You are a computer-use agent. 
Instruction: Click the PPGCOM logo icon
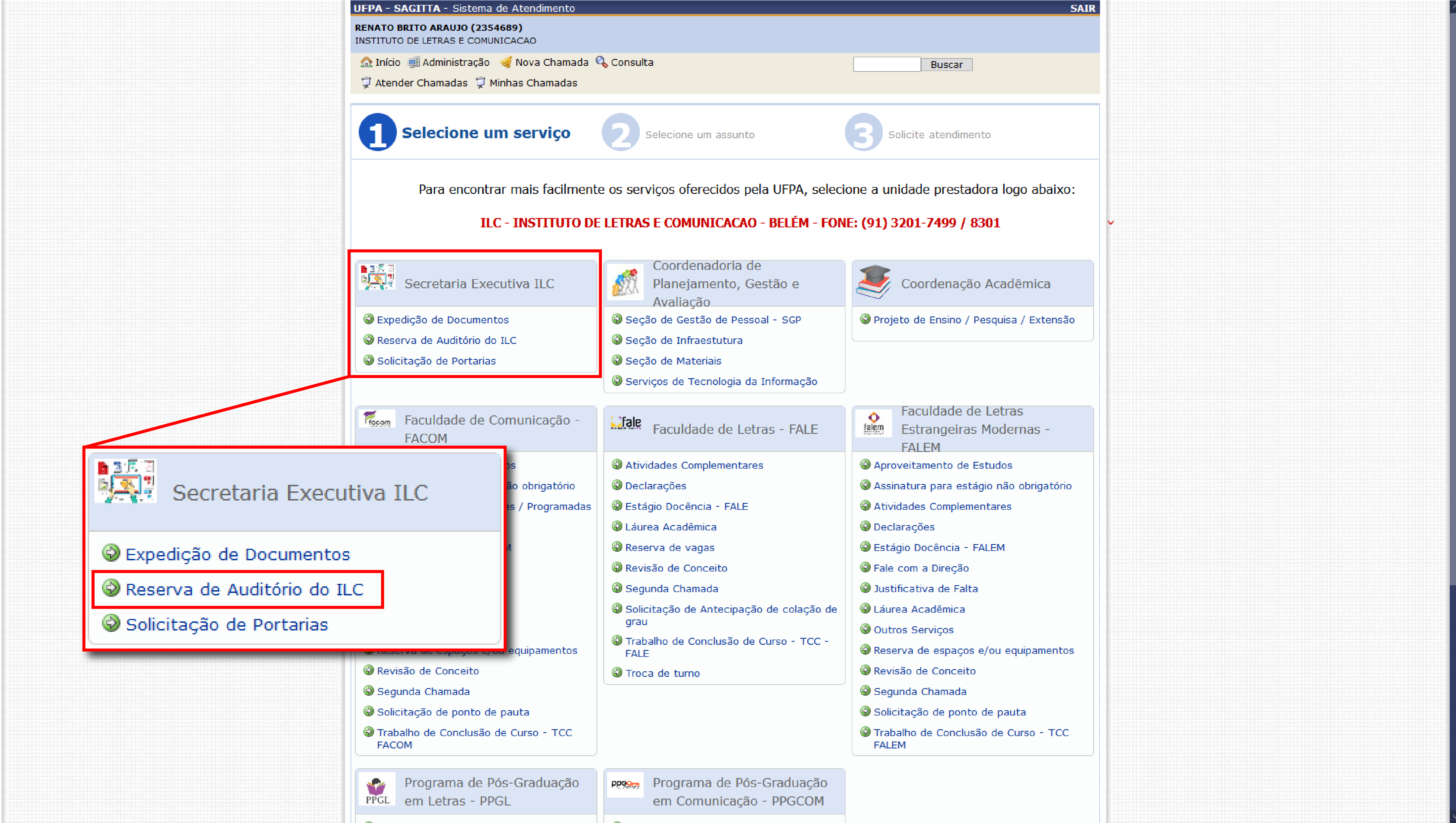[x=626, y=785]
